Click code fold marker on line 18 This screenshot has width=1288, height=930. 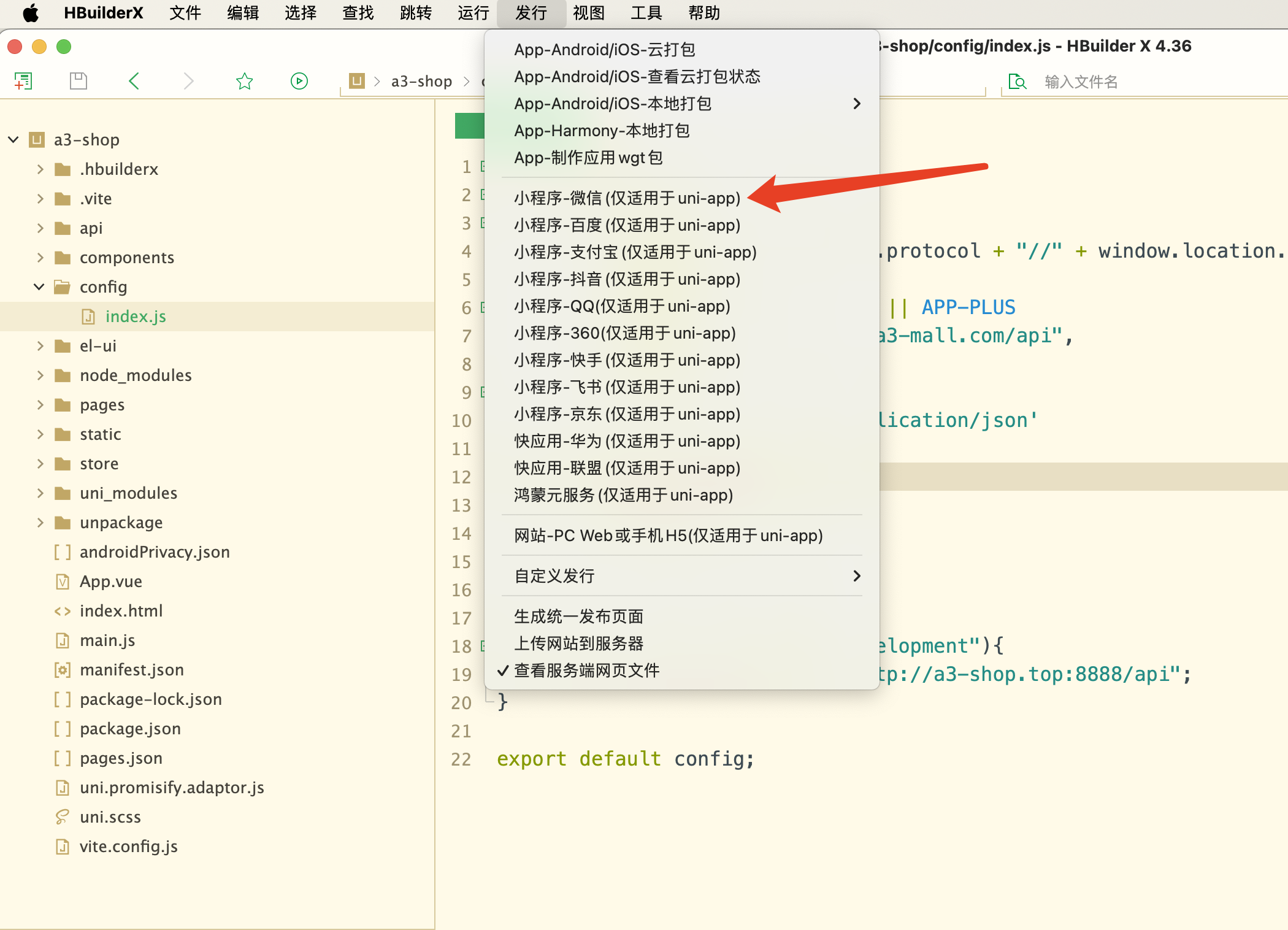pyautogui.click(x=483, y=646)
